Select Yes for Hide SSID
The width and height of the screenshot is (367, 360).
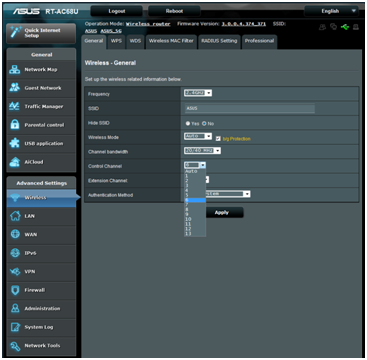pyautogui.click(x=188, y=124)
